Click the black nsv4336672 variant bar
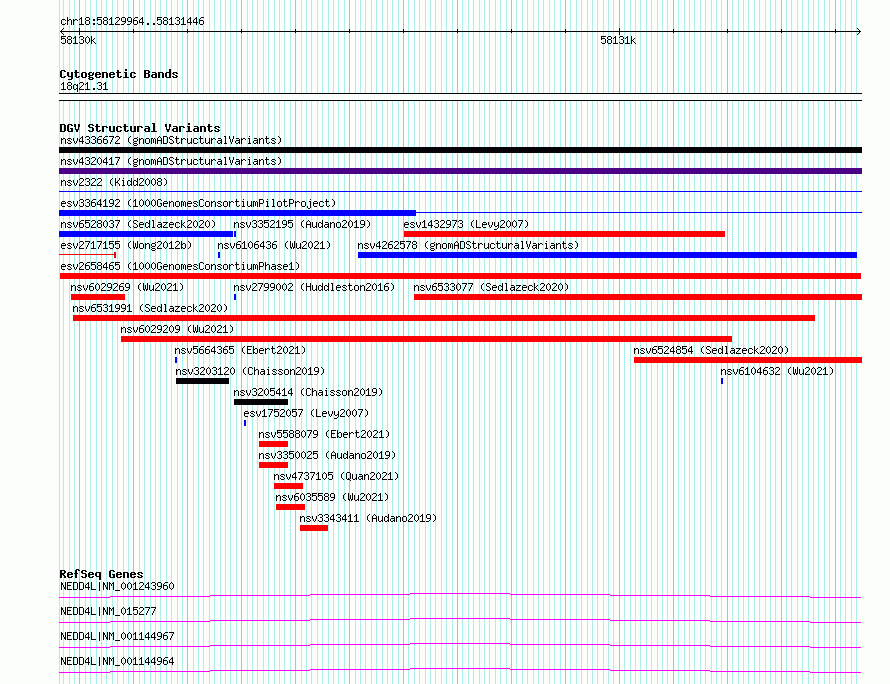This screenshot has width=890, height=684. coord(460,150)
